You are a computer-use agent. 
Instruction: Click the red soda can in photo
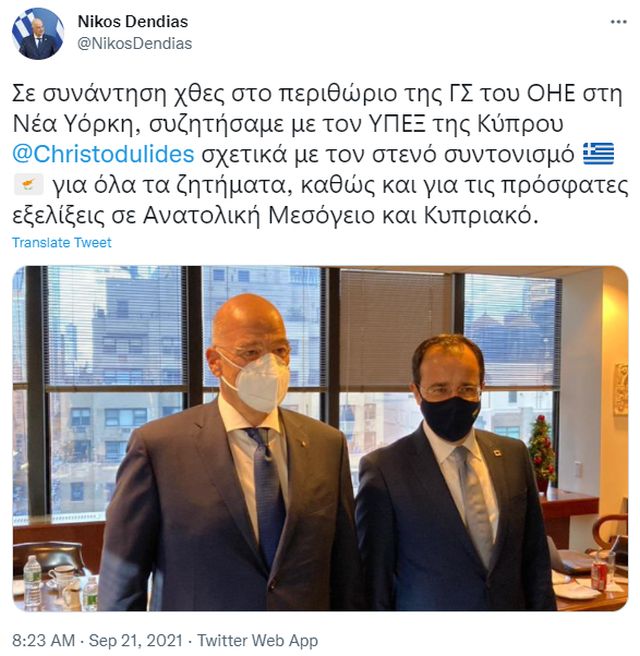click(x=599, y=575)
